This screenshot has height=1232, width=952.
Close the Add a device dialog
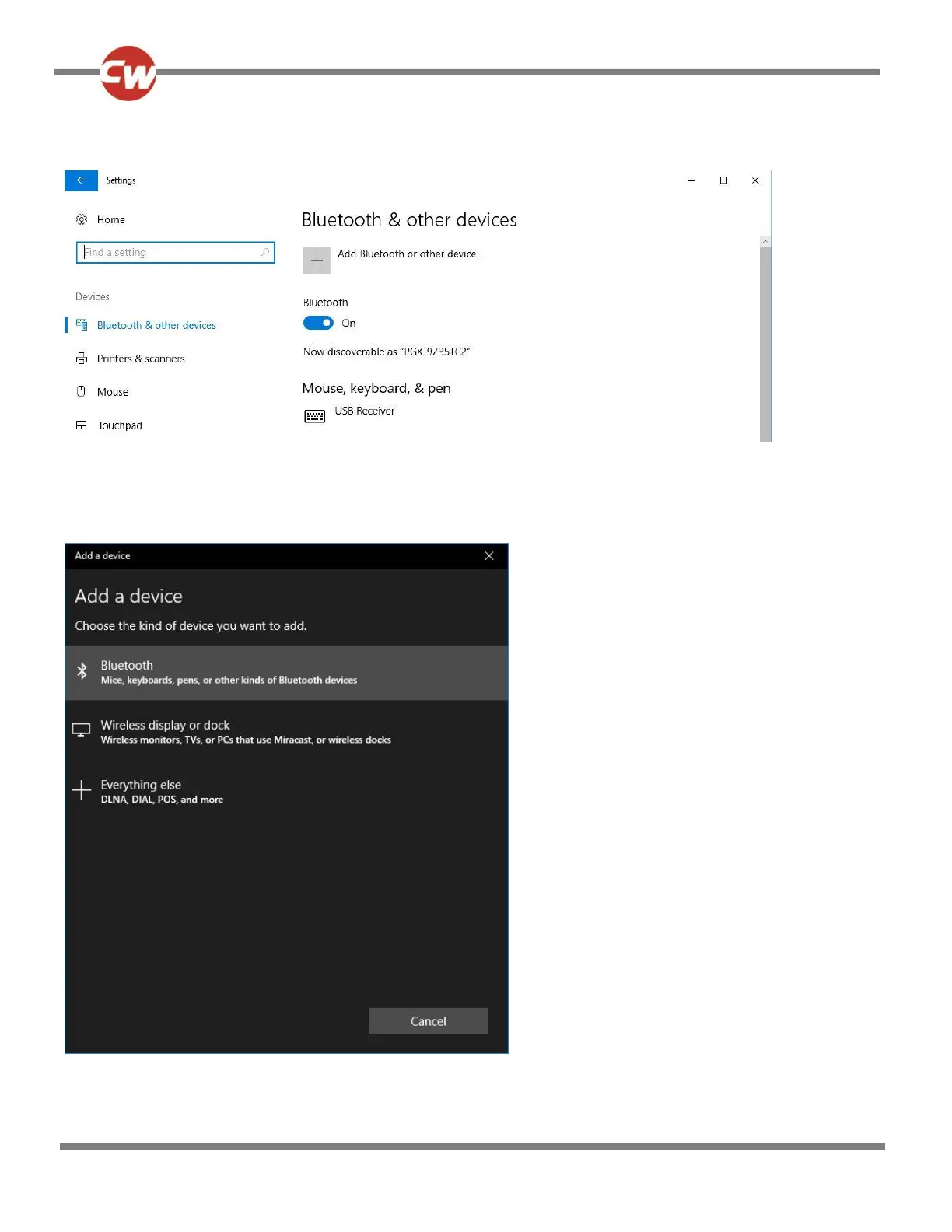tap(489, 556)
